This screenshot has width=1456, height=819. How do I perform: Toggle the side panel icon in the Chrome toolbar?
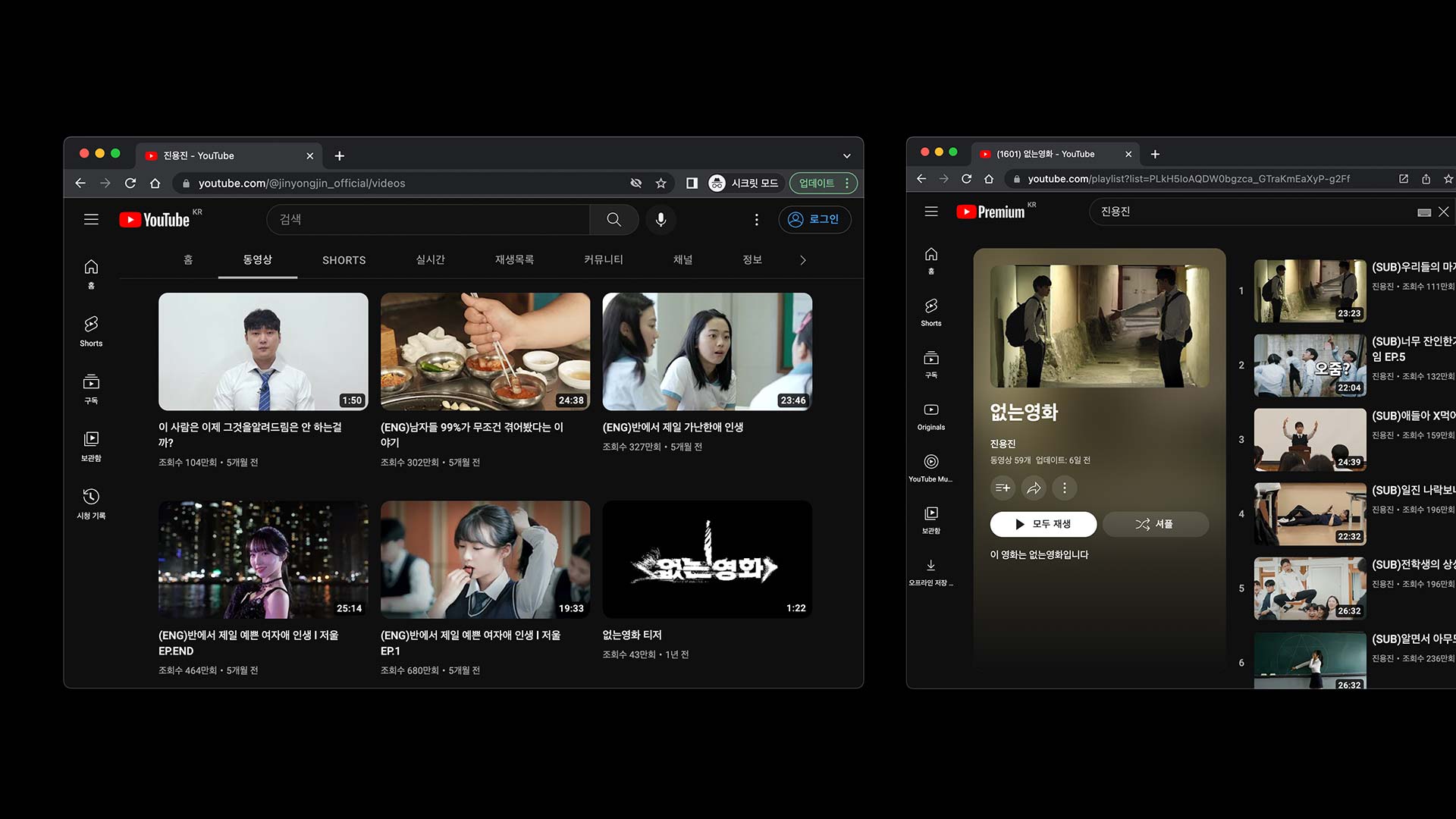(x=692, y=183)
